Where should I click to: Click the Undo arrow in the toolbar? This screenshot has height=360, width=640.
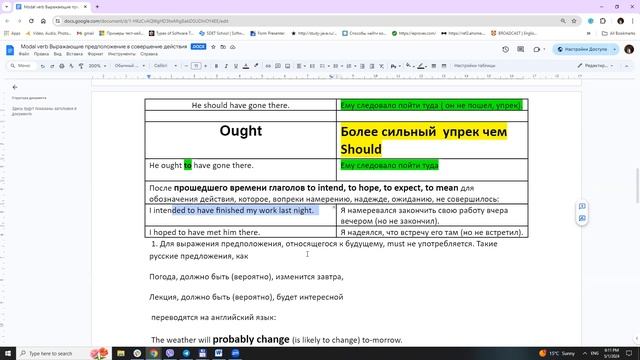(x=42, y=66)
